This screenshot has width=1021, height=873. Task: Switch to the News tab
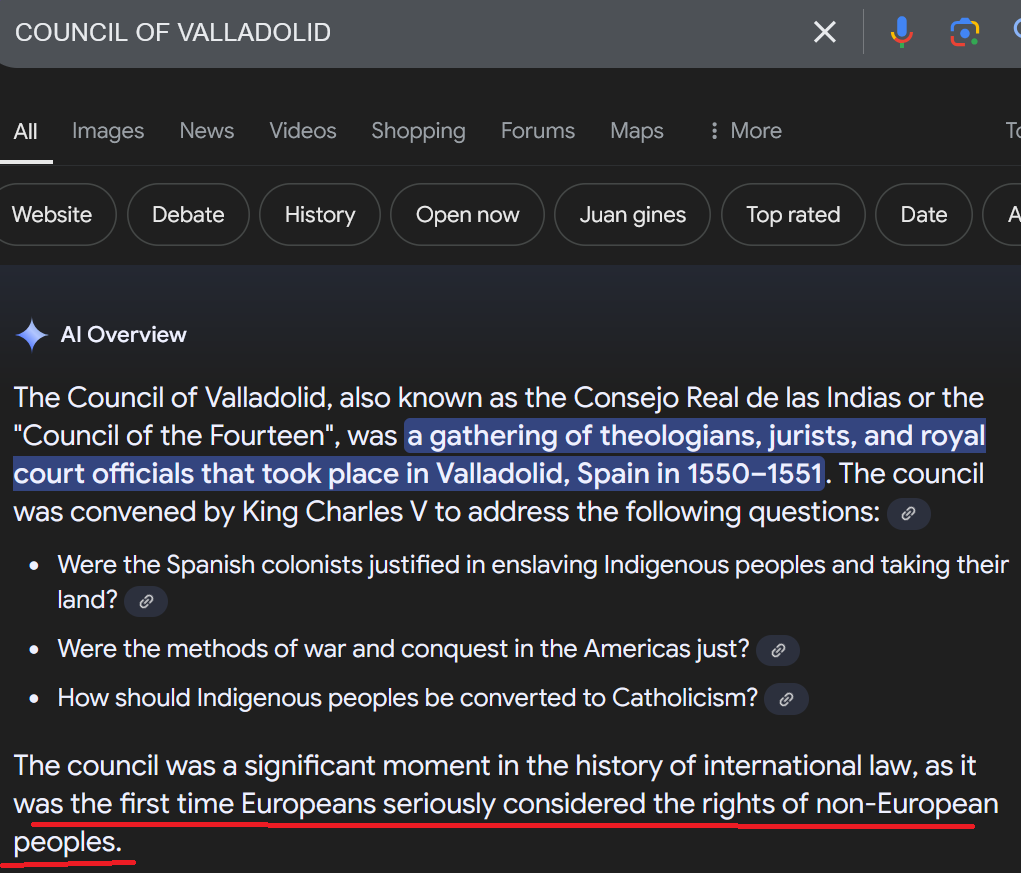pos(206,131)
